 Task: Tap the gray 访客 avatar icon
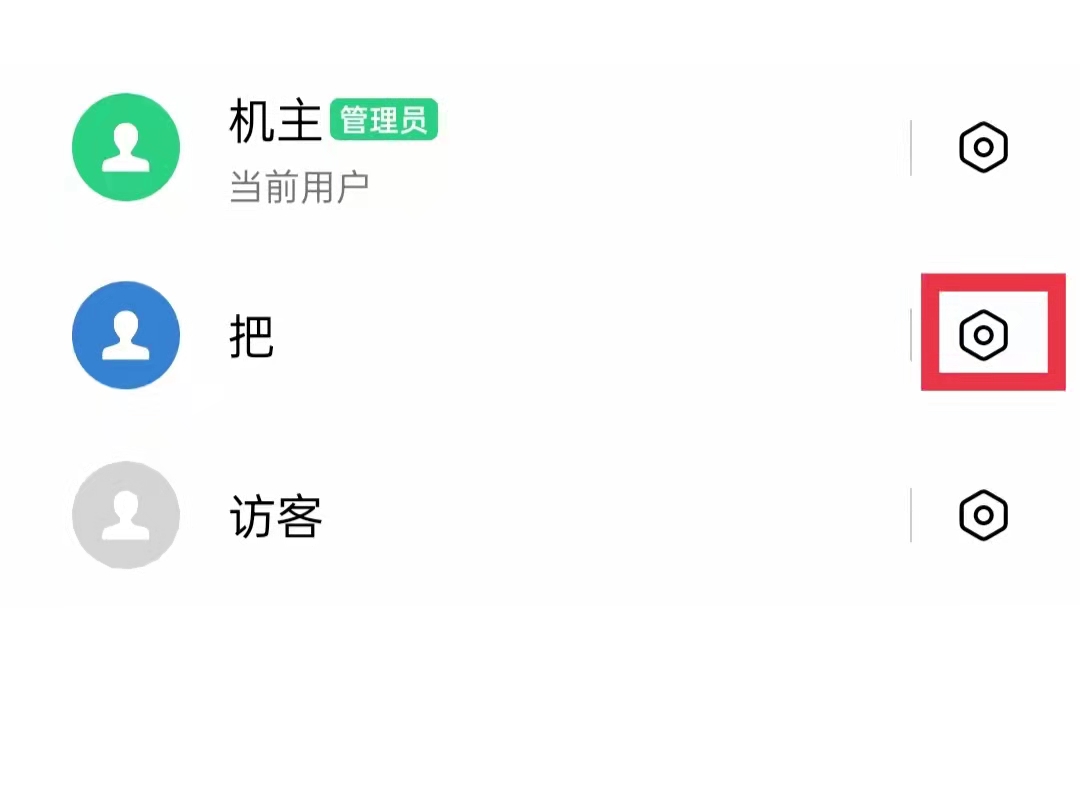(x=126, y=515)
